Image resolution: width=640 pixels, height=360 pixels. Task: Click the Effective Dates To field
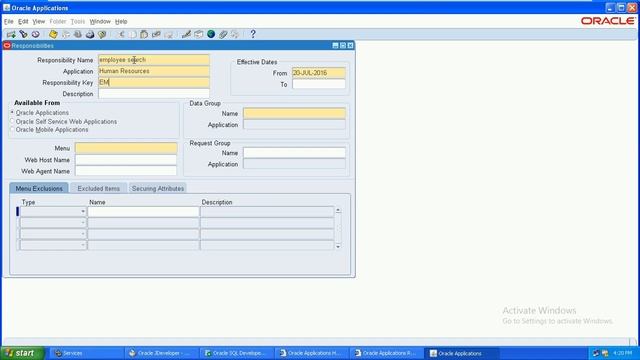click(319, 84)
